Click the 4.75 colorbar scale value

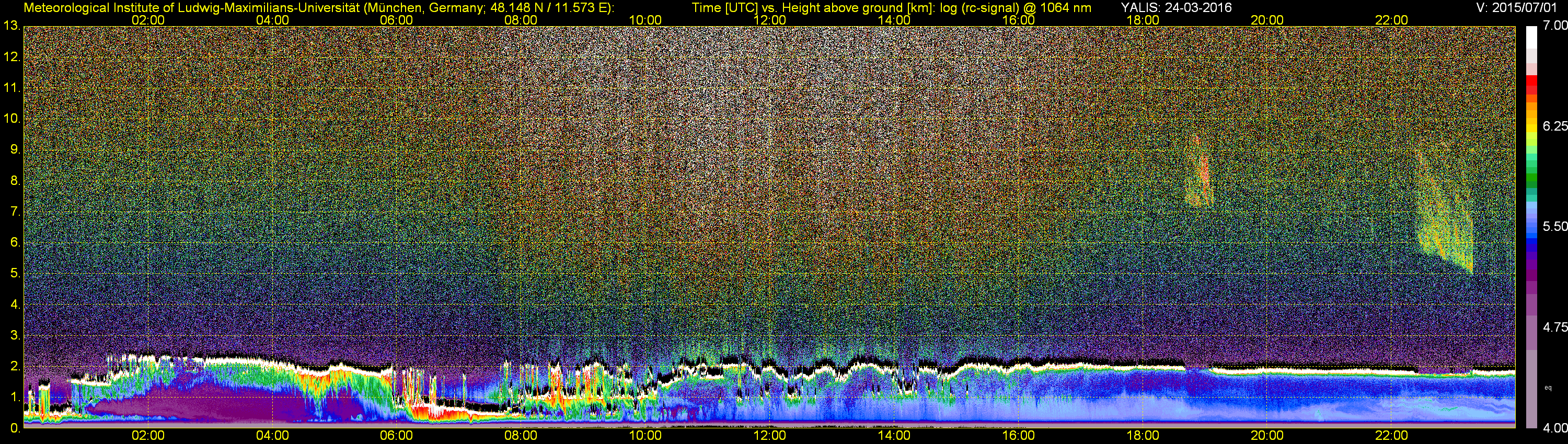[x=1554, y=327]
